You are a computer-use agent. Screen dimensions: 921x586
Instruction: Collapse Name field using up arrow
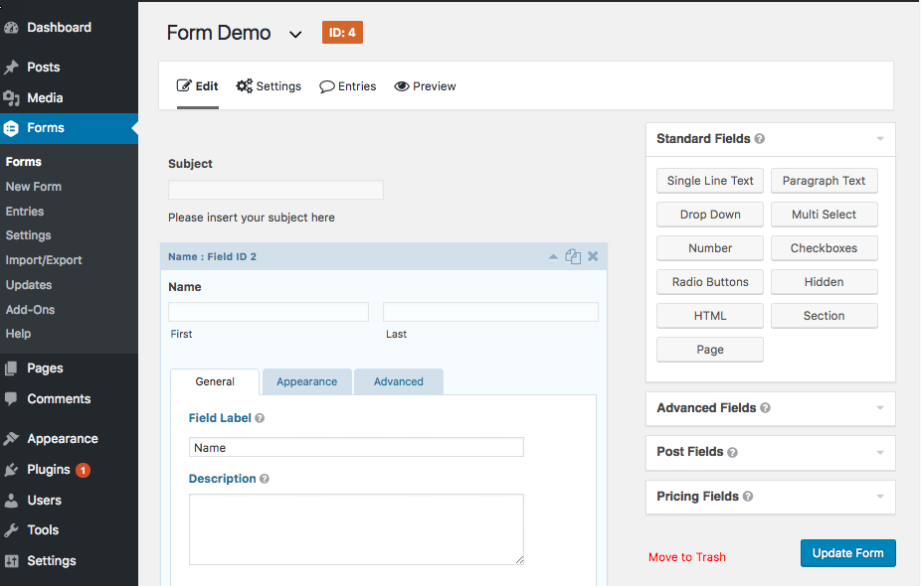click(x=553, y=257)
